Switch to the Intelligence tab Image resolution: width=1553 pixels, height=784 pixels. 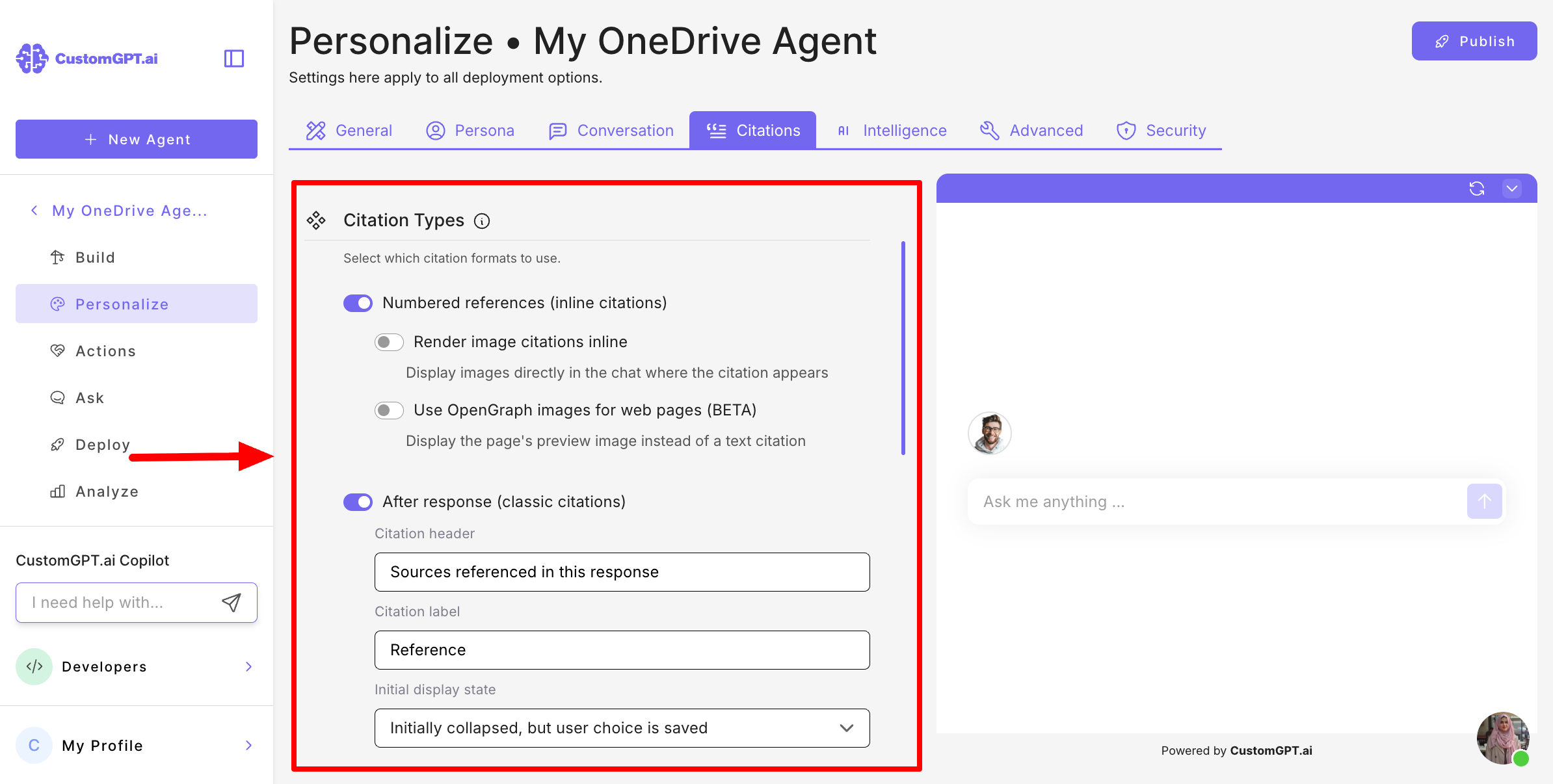click(x=891, y=131)
